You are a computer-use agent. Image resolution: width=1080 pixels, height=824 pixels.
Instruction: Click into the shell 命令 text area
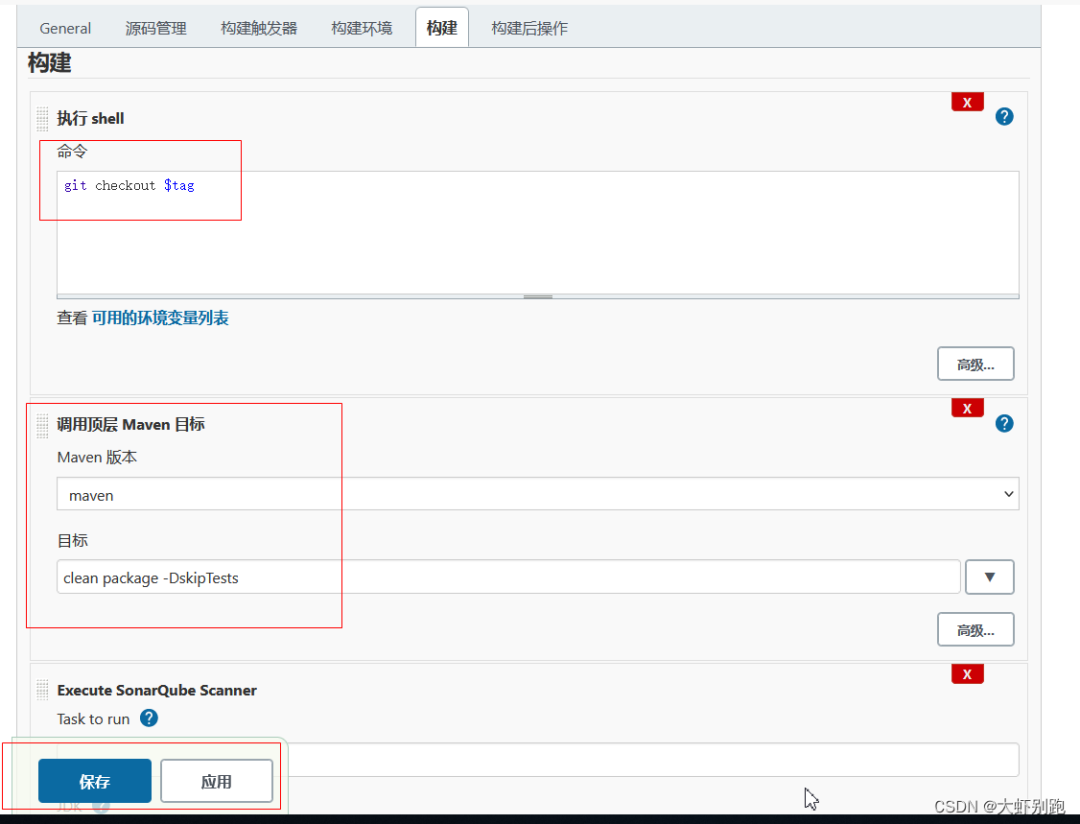(537, 234)
